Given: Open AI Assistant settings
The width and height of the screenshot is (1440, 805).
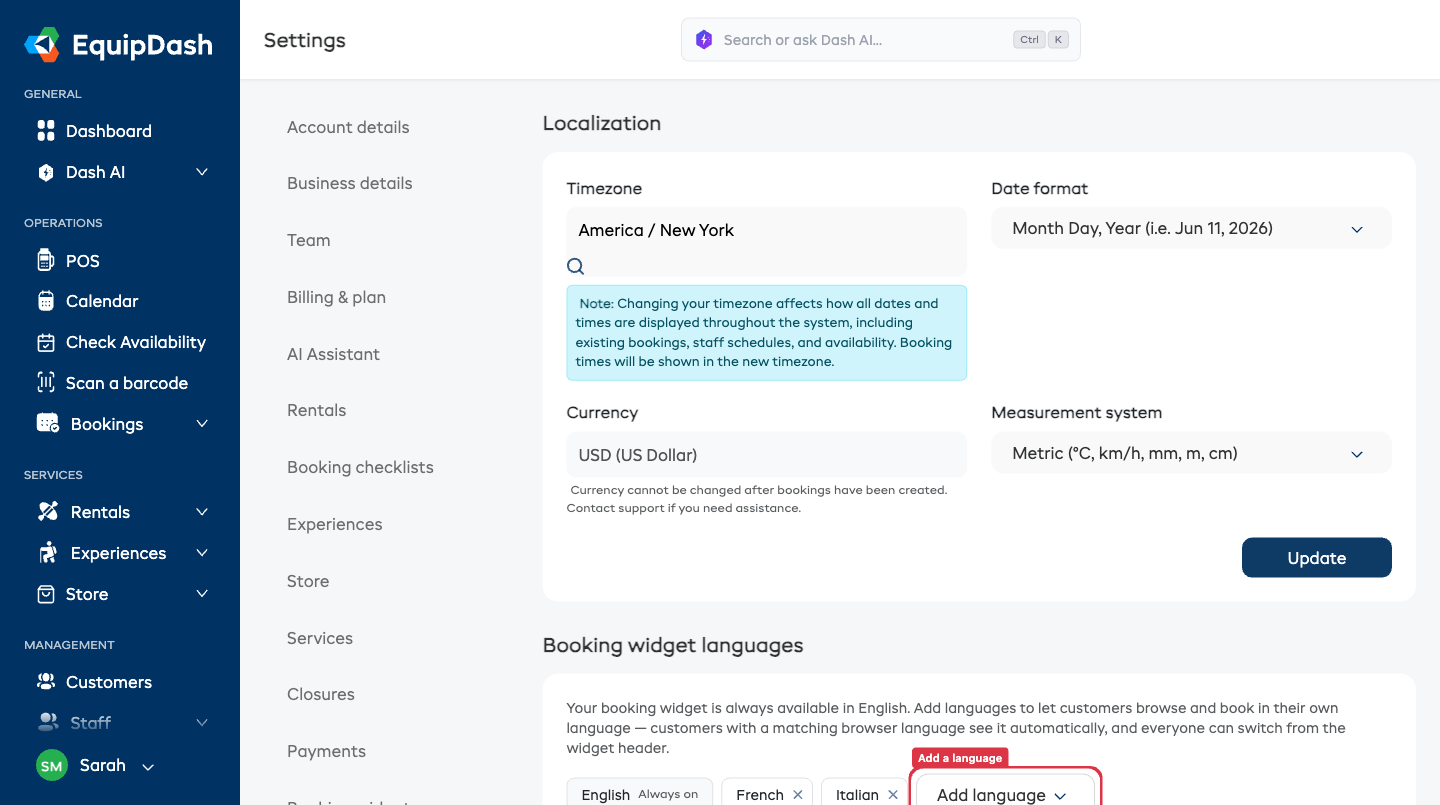Looking at the screenshot, I should point(333,354).
